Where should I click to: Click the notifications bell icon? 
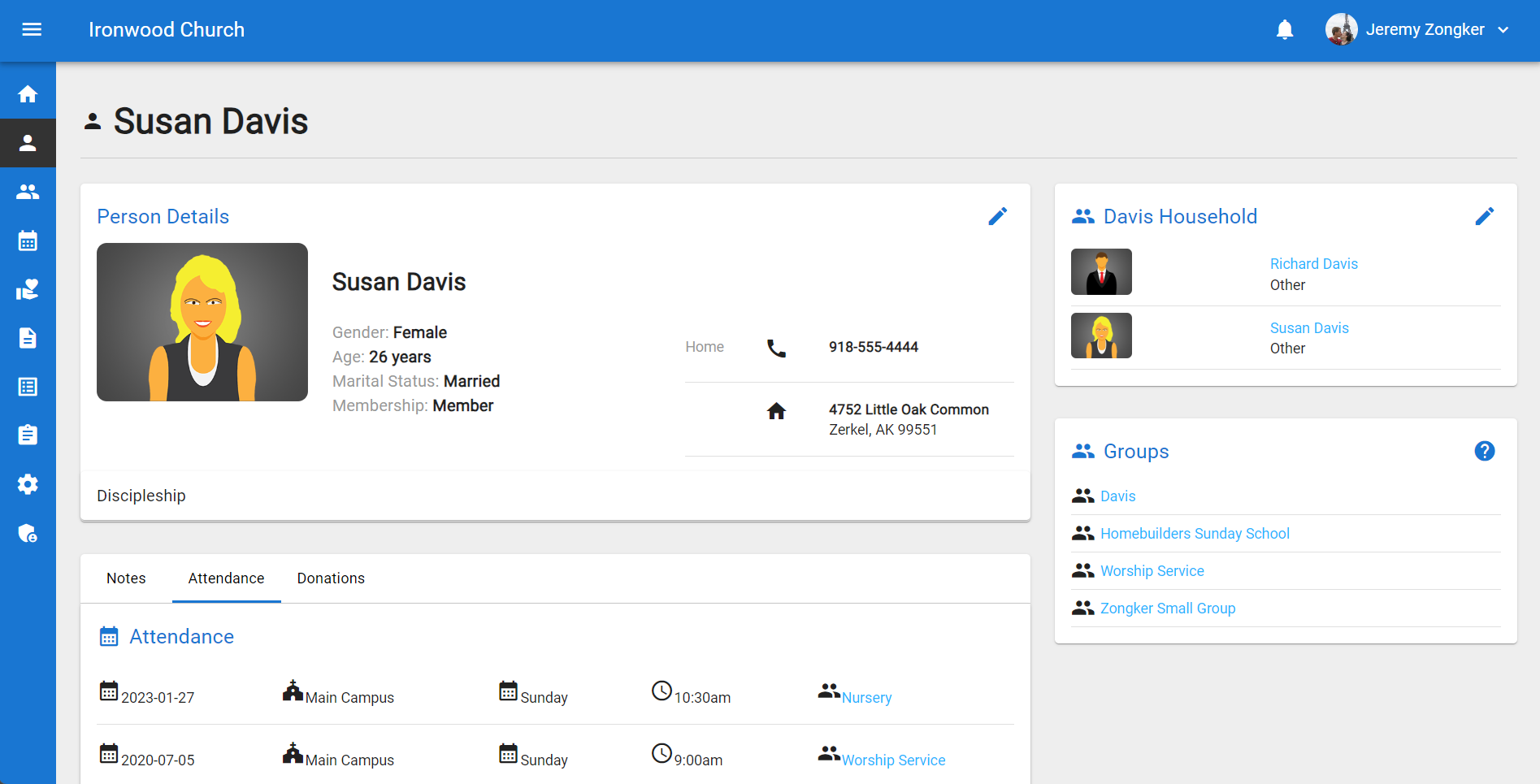click(x=1284, y=30)
